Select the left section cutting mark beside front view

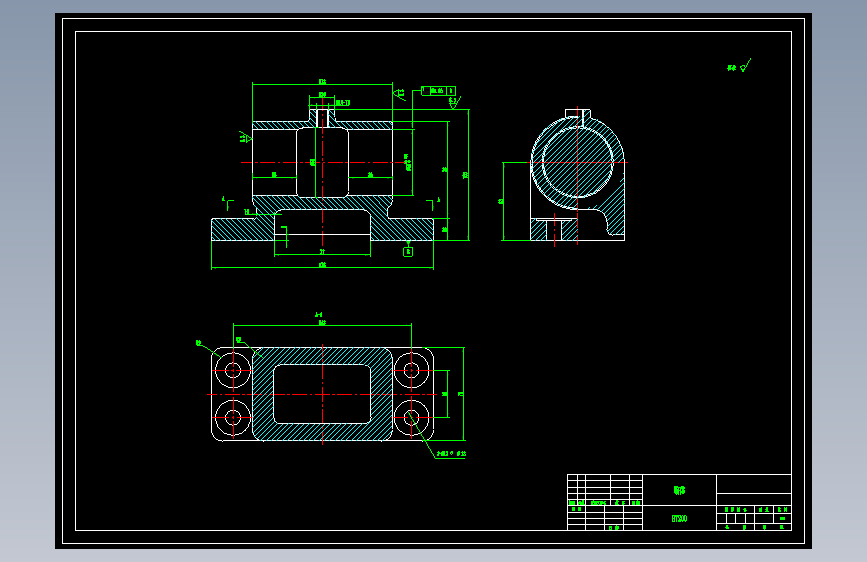pos(227,203)
